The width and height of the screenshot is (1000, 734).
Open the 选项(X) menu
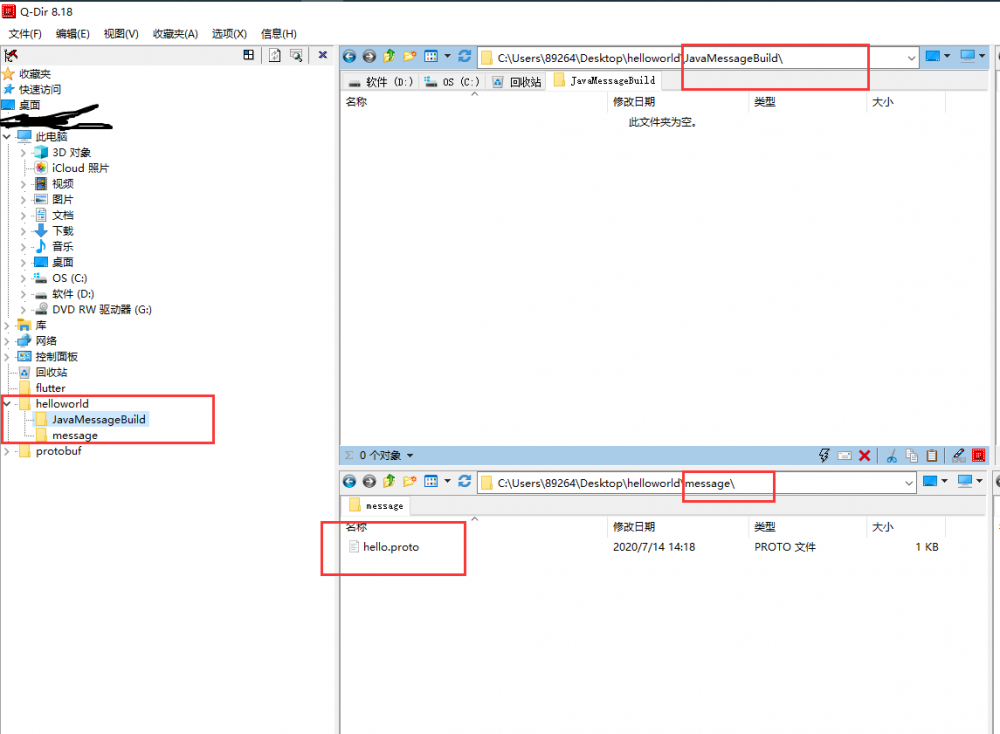230,34
